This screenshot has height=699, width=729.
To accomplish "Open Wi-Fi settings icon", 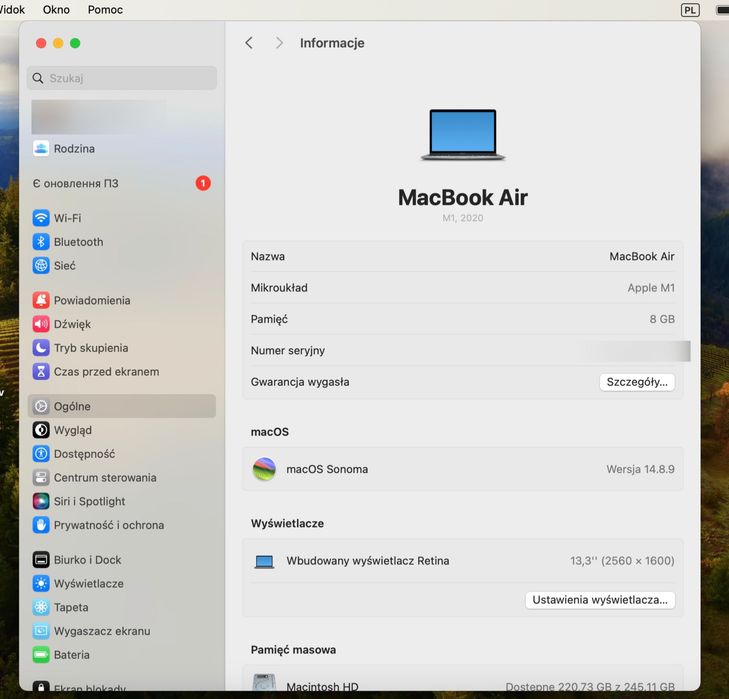I will 41,218.
